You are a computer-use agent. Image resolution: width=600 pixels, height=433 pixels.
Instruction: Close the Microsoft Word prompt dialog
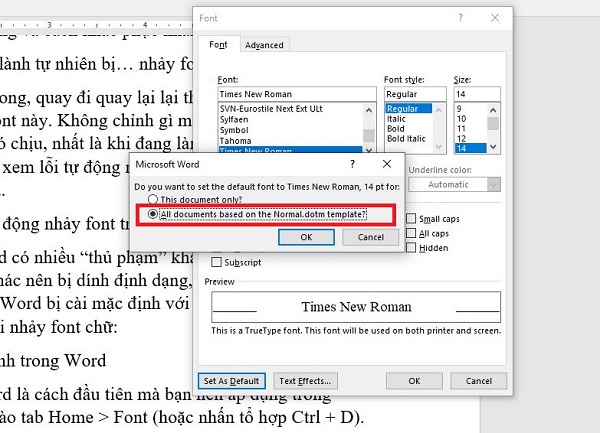(387, 164)
